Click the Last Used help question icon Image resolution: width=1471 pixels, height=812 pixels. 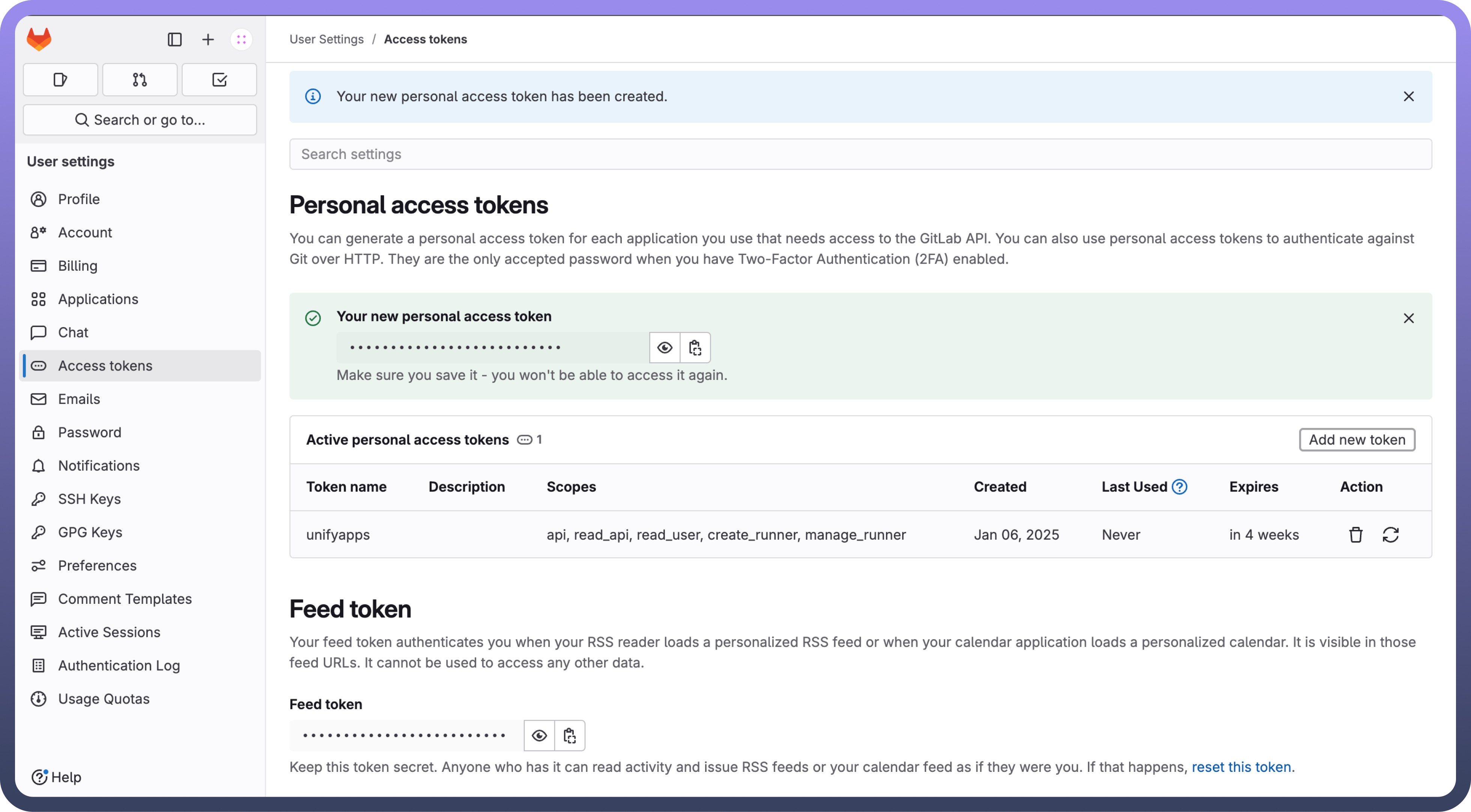pyautogui.click(x=1180, y=487)
